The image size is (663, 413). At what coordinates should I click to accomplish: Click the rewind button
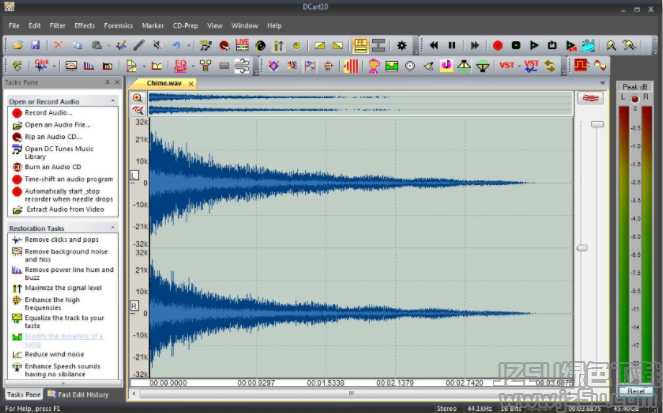coord(434,45)
